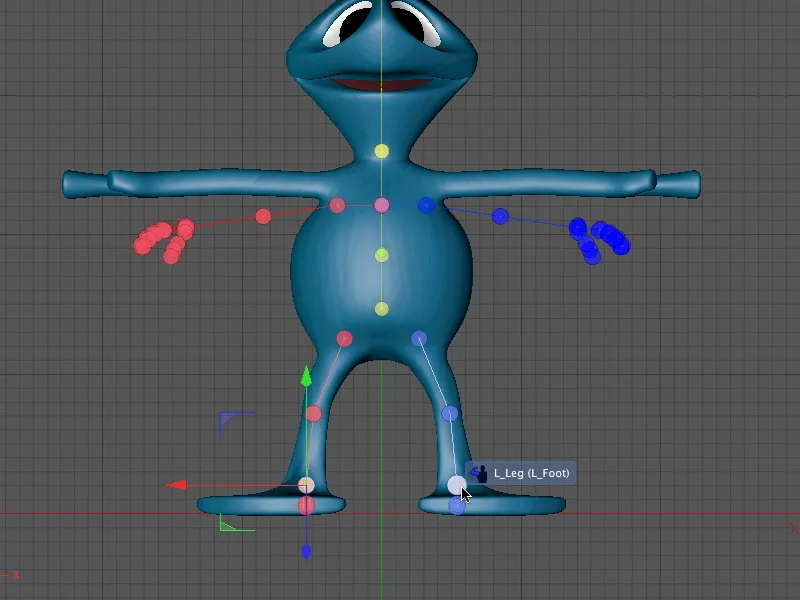Click the highlighted L_Leg (L_Foot) ankle joint
800x600 pixels.
tap(457, 485)
